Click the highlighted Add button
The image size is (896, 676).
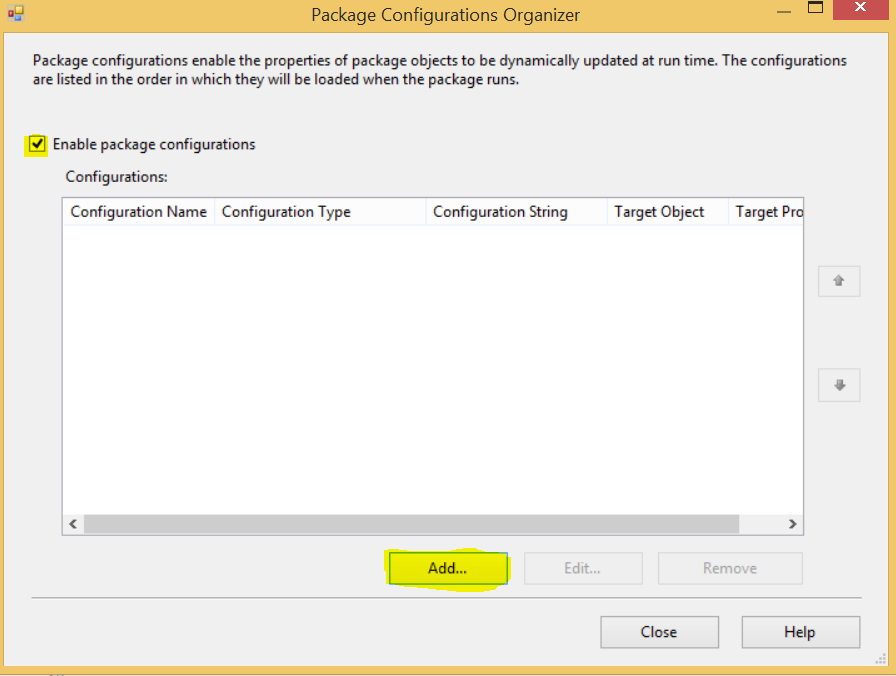(x=447, y=567)
